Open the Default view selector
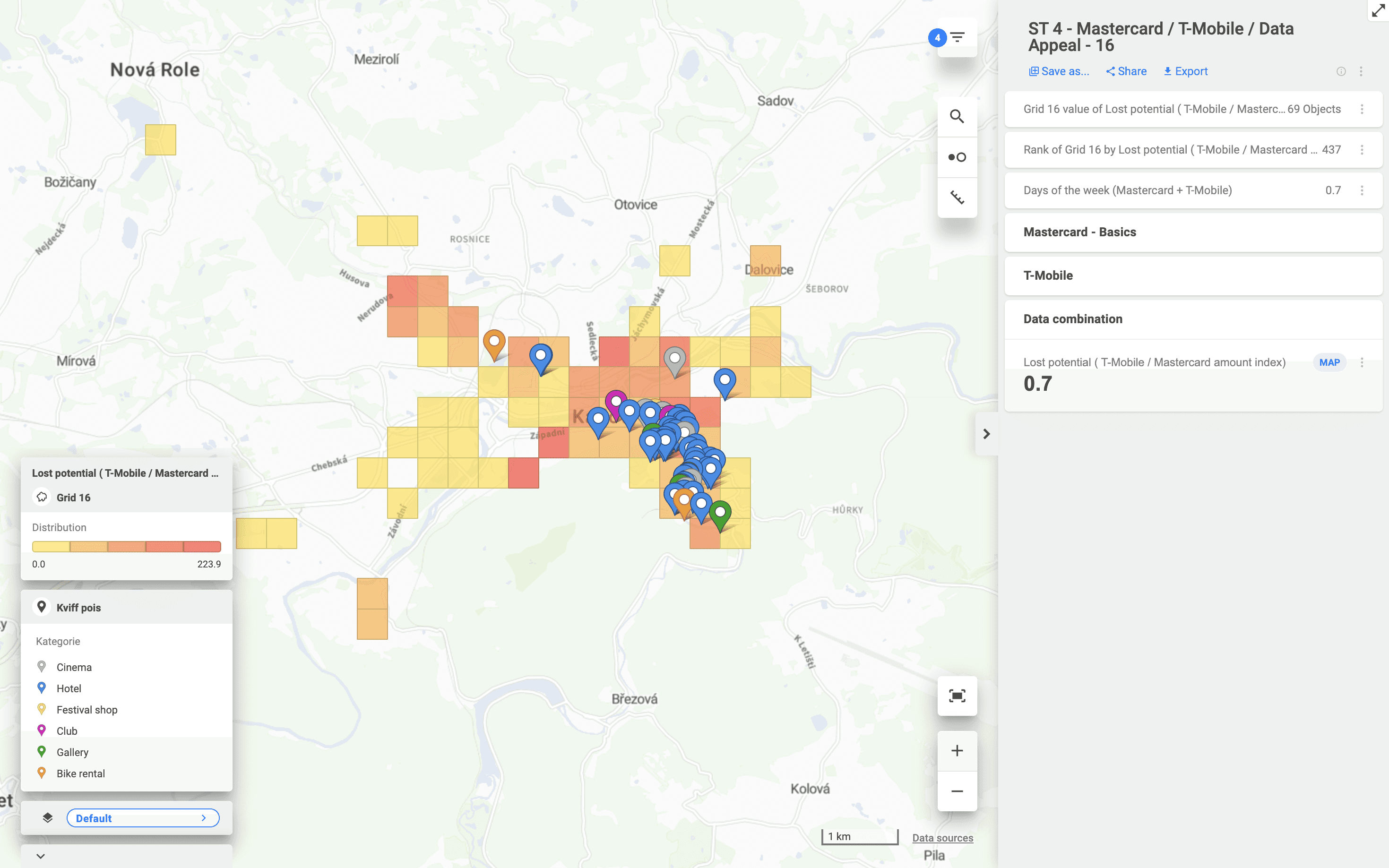 143,817
